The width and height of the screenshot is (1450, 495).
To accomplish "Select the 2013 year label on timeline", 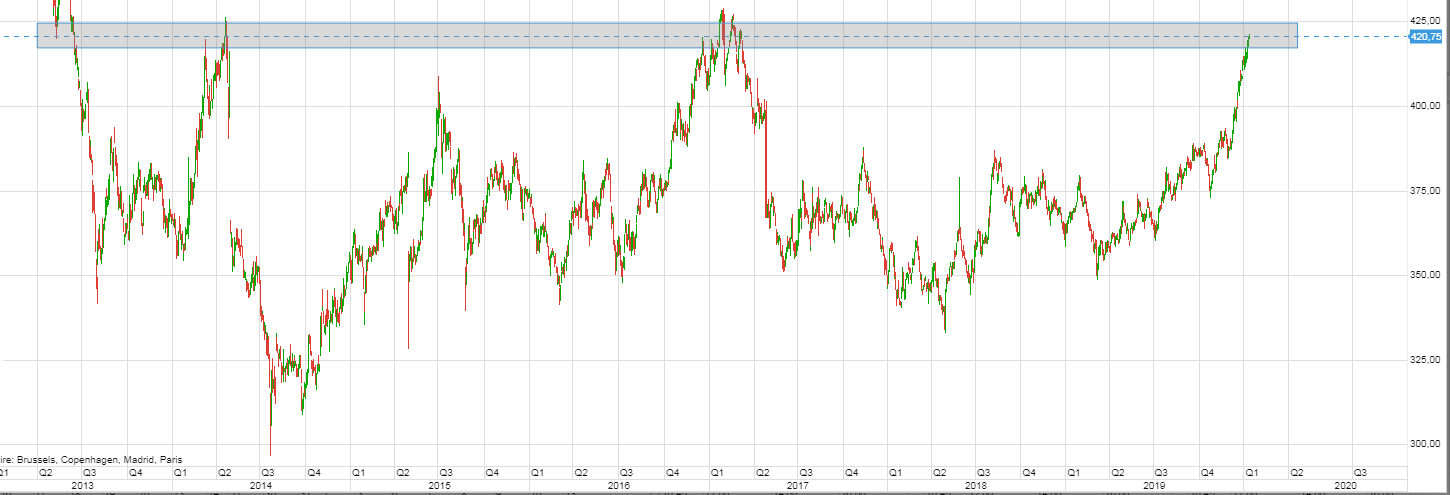I will point(83,485).
